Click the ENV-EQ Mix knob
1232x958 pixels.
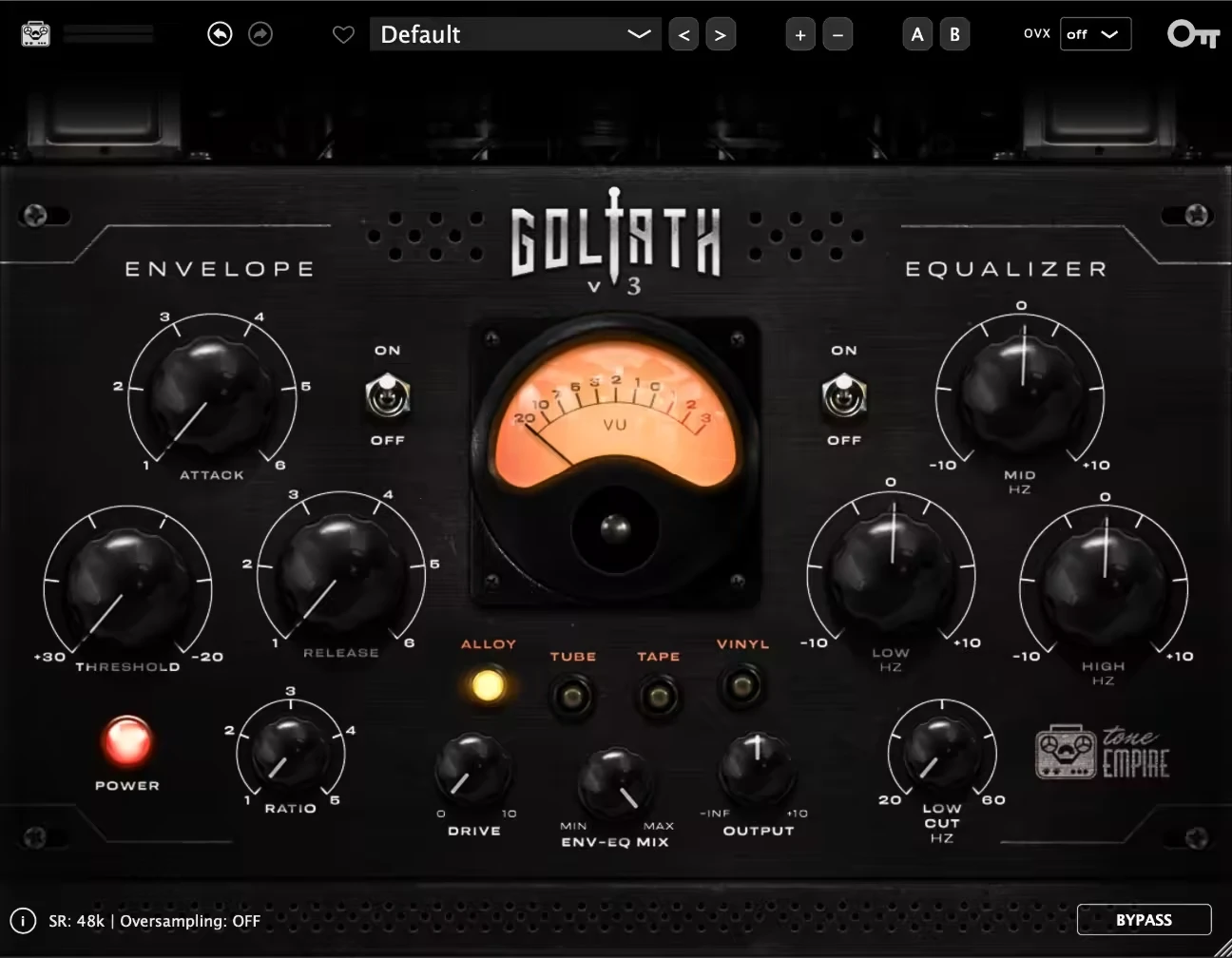615,782
